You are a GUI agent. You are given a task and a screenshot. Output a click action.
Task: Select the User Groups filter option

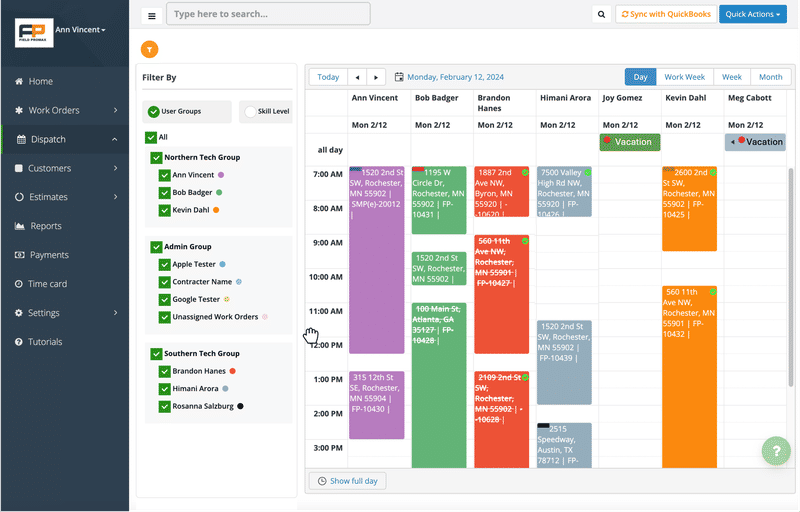[x=187, y=112]
